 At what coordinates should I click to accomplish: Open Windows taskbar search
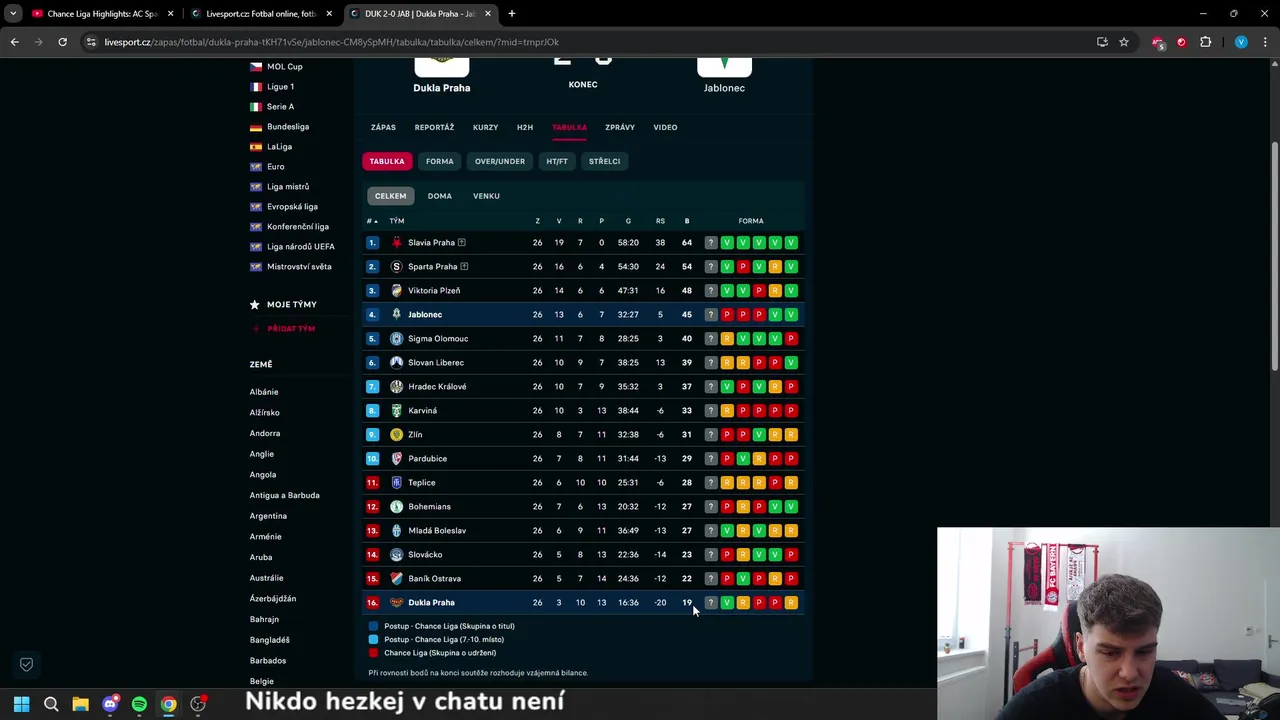click(51, 704)
